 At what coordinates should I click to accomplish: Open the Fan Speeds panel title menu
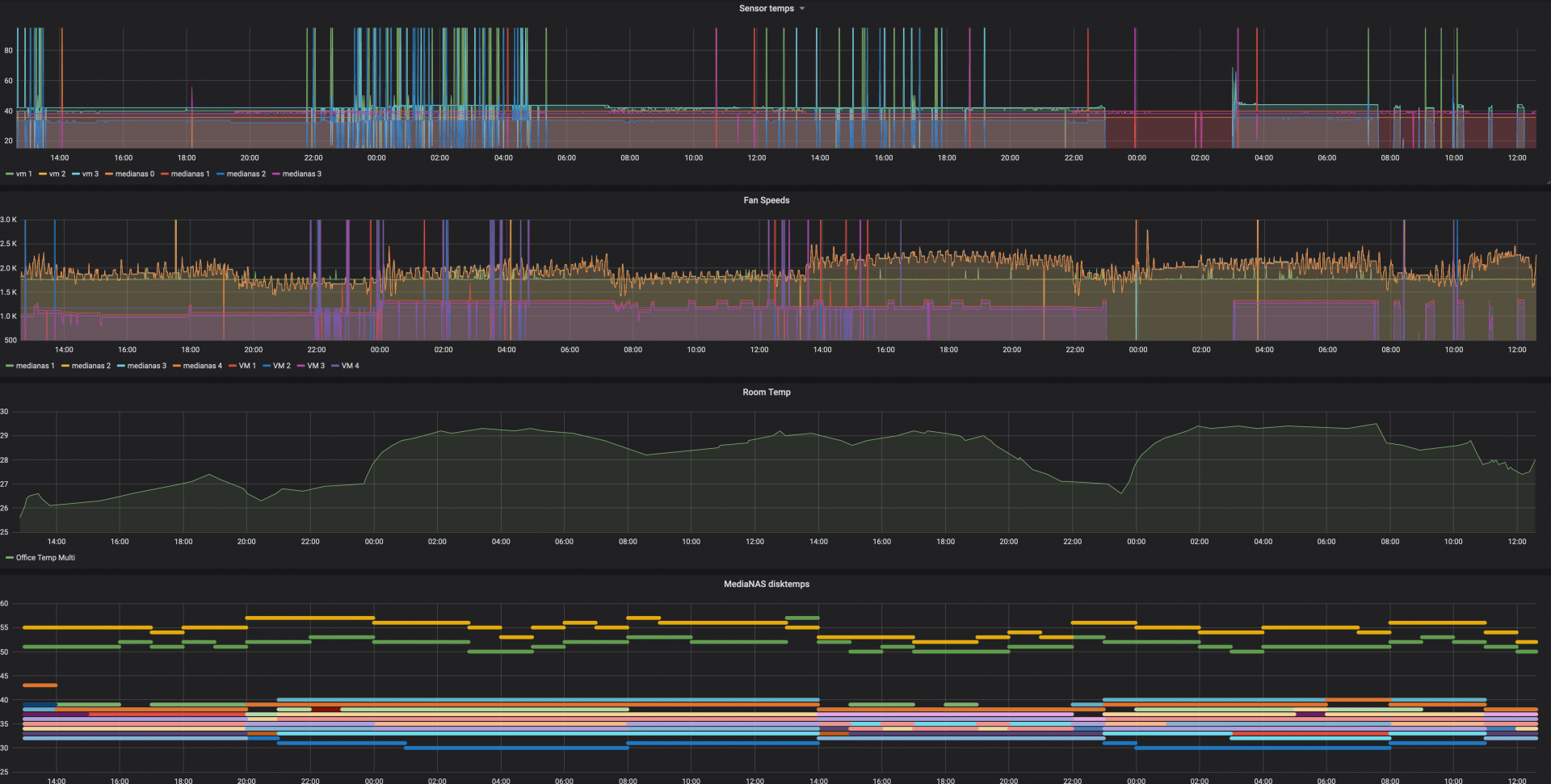point(766,200)
